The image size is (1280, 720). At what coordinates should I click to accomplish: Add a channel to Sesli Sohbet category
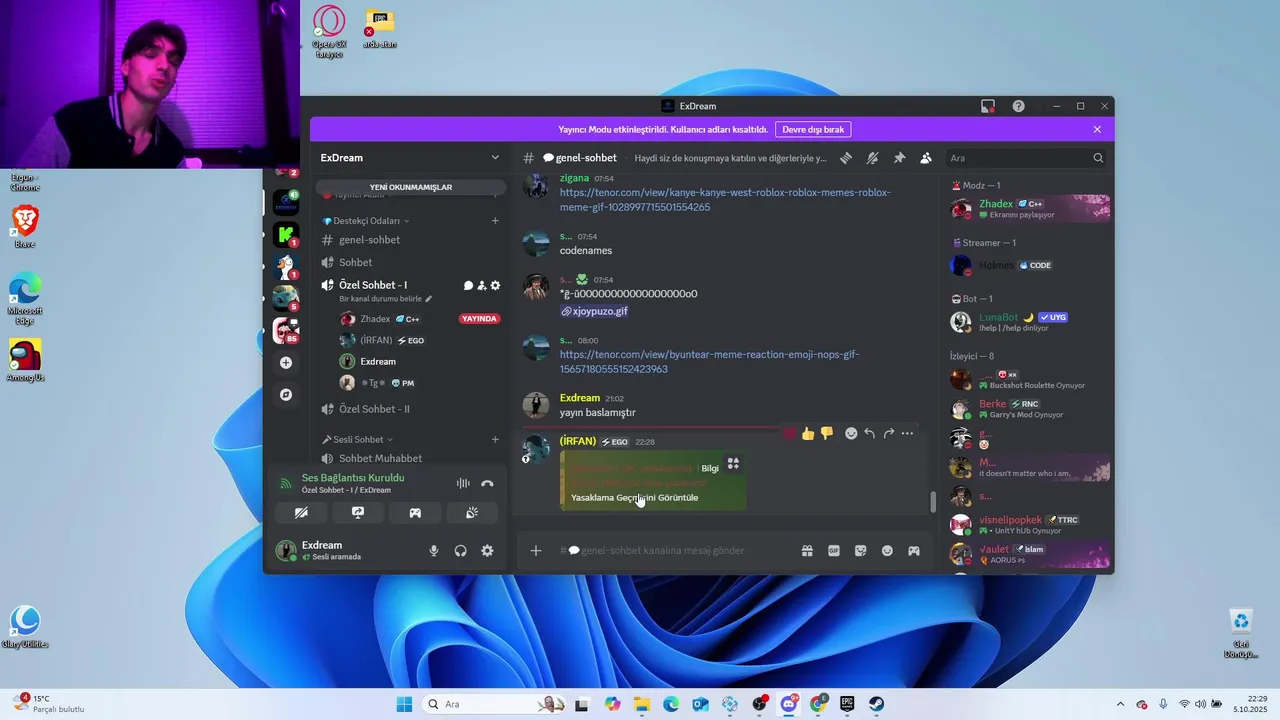[495, 439]
